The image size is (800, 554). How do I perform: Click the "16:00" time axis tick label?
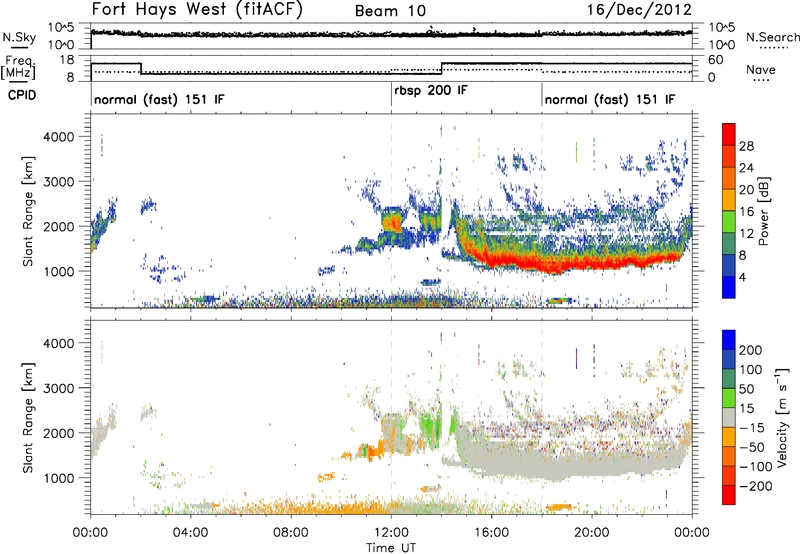click(x=491, y=533)
